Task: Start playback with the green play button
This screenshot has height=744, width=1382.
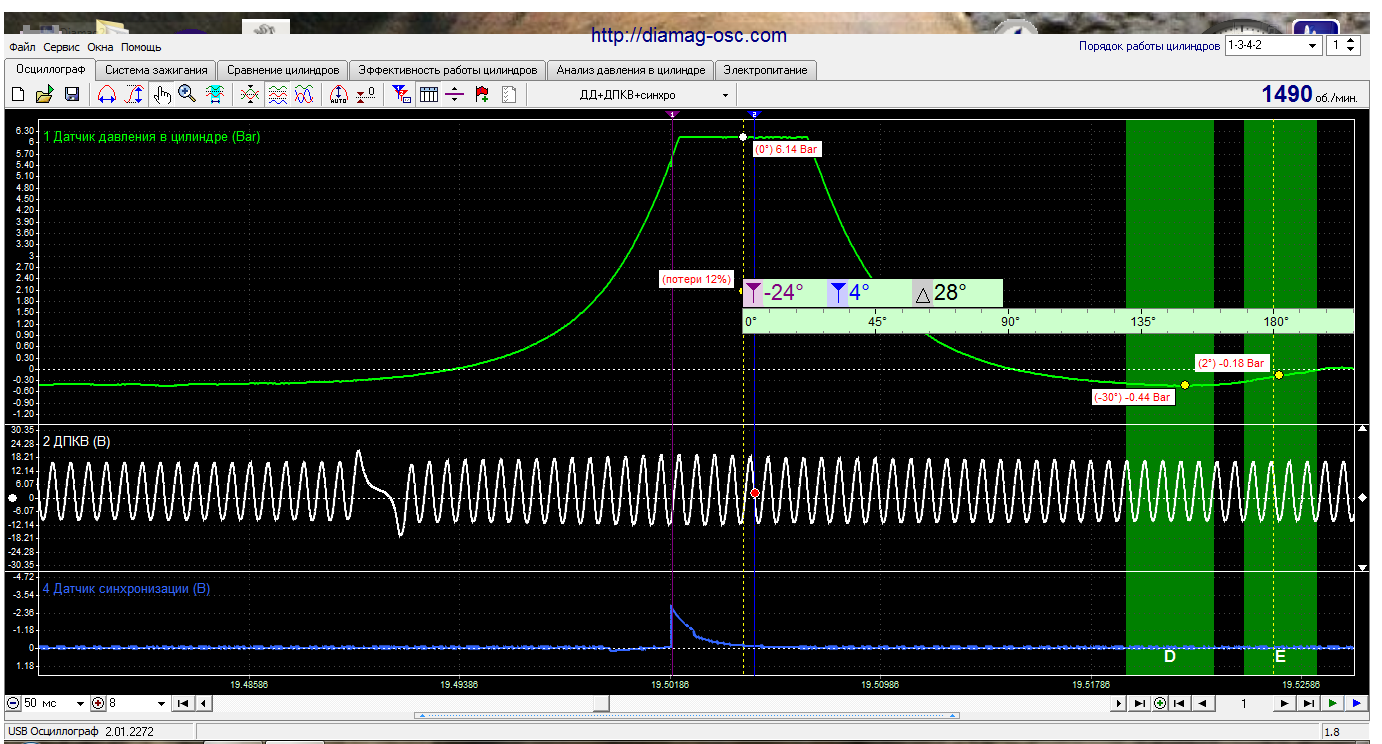Action: (1333, 703)
